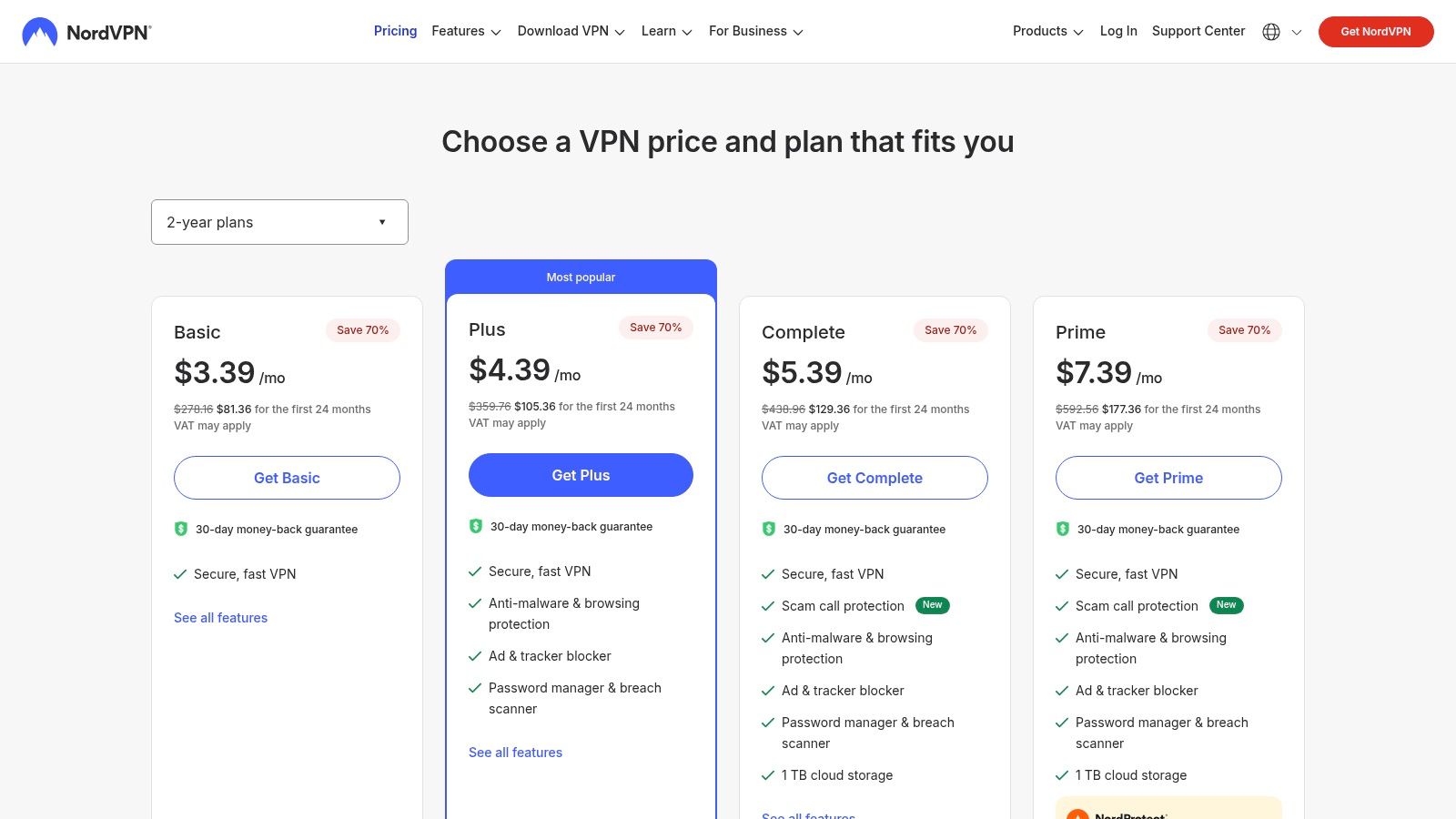This screenshot has height=819, width=1456.
Task: Click the shield icon under Get Prime
Action: tap(1062, 529)
